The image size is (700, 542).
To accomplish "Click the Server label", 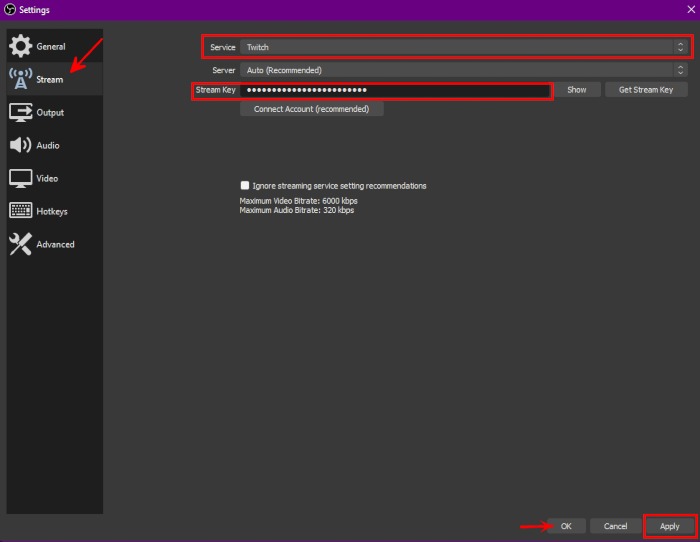I will click(x=223, y=70).
